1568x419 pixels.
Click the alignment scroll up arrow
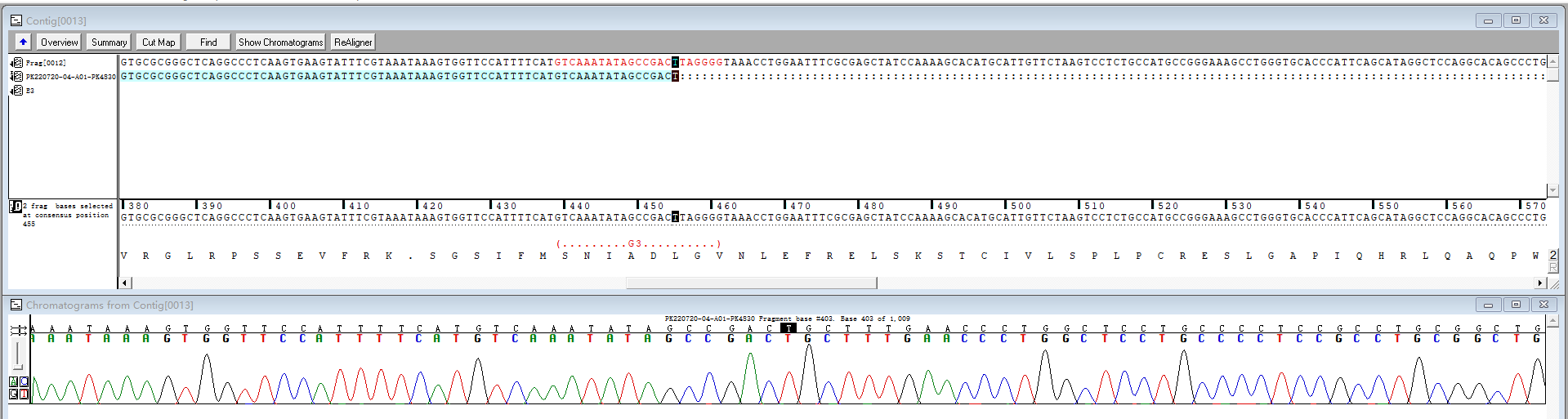click(1553, 61)
